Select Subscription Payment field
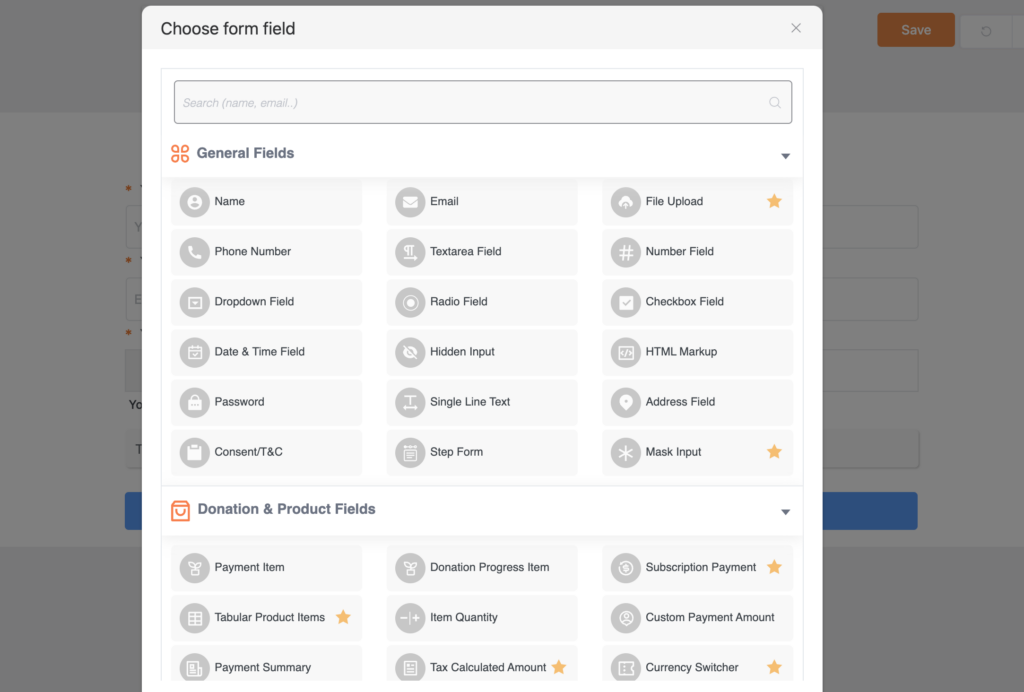1024x692 pixels. click(700, 567)
